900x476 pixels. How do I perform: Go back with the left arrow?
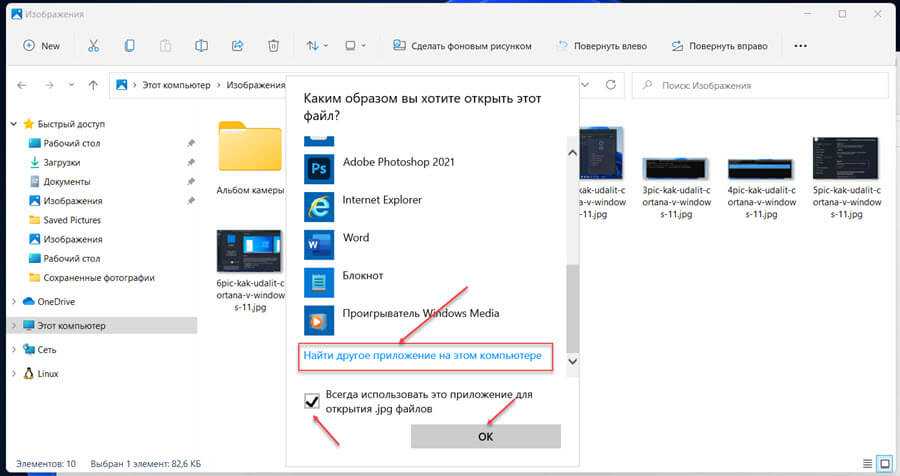(x=22, y=85)
